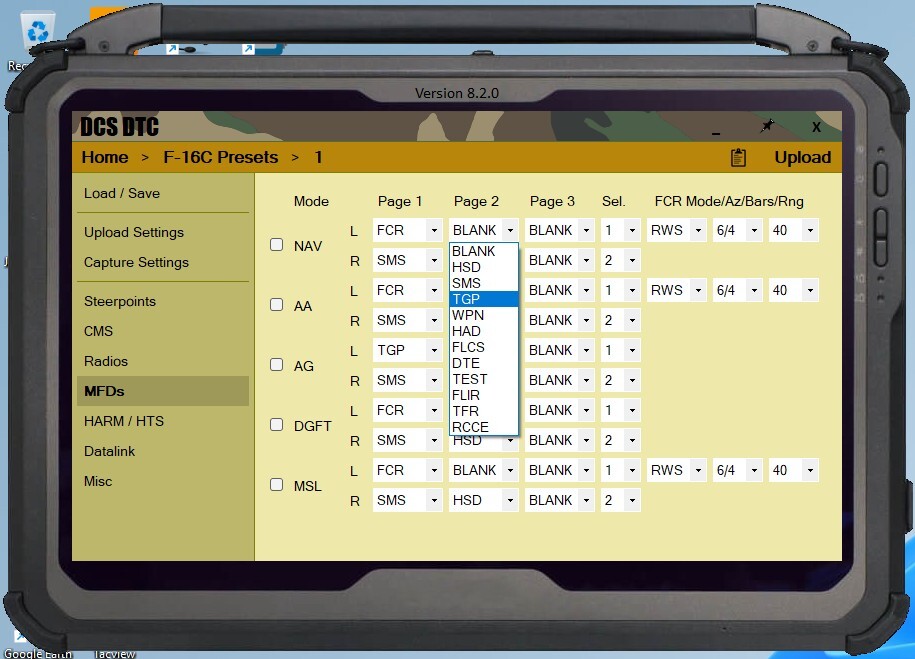This screenshot has height=659, width=915.
Task: Enable the DGFT mode checkbox
Action: [x=277, y=424]
